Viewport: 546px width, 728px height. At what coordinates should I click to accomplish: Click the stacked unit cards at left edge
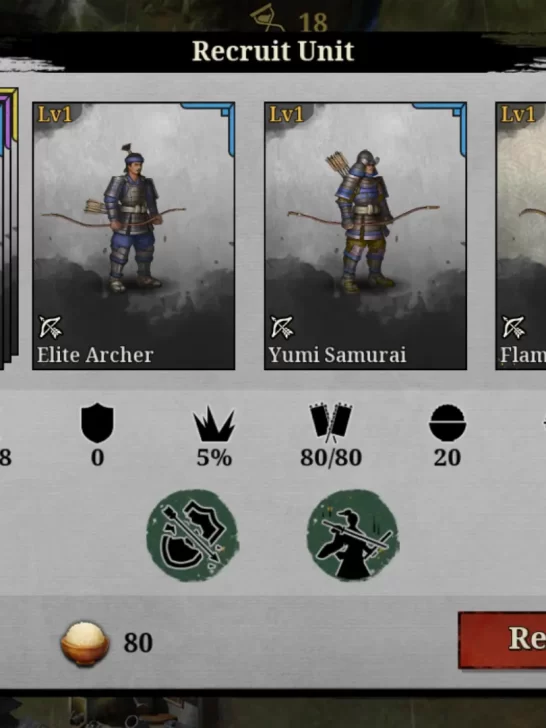(x=9, y=228)
